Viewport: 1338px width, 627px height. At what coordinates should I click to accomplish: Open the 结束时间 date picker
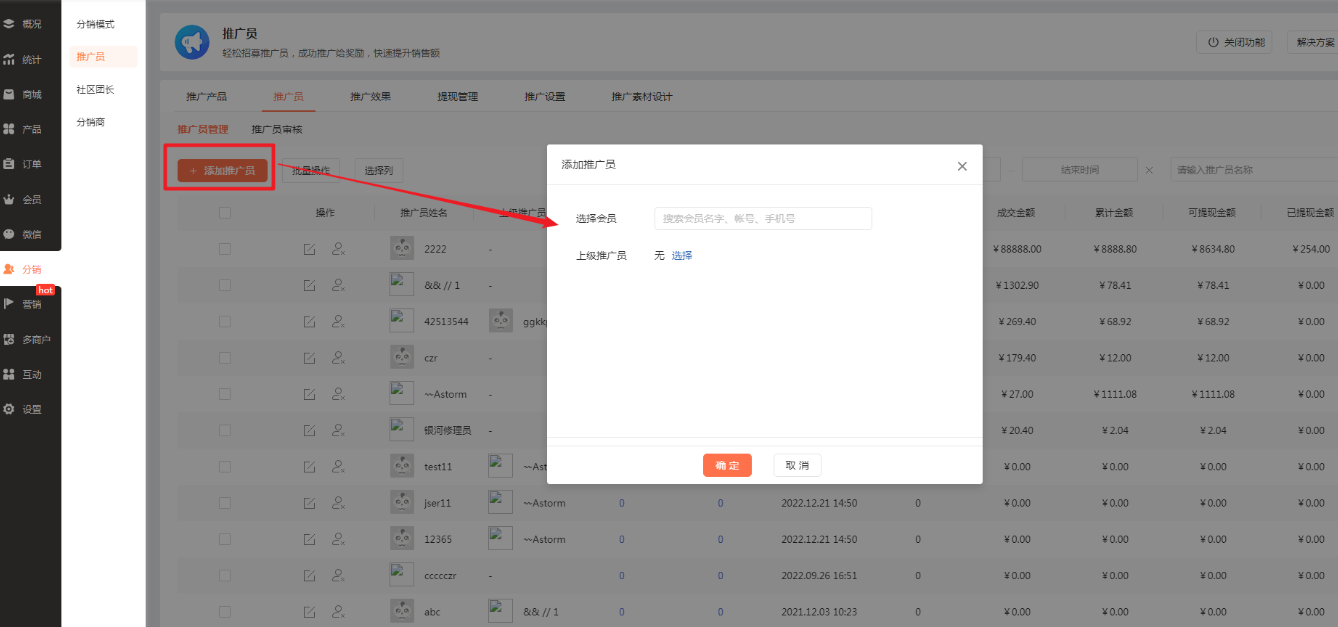pos(1079,170)
